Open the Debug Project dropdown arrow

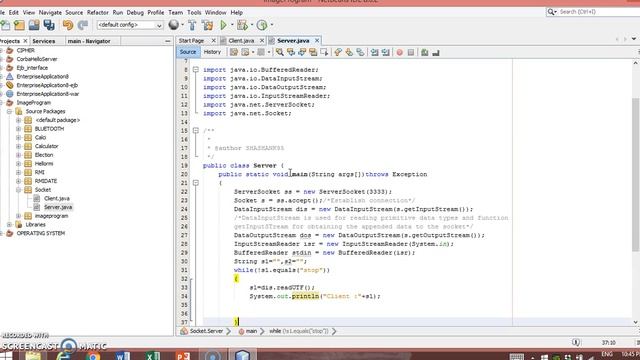[x=251, y=25]
